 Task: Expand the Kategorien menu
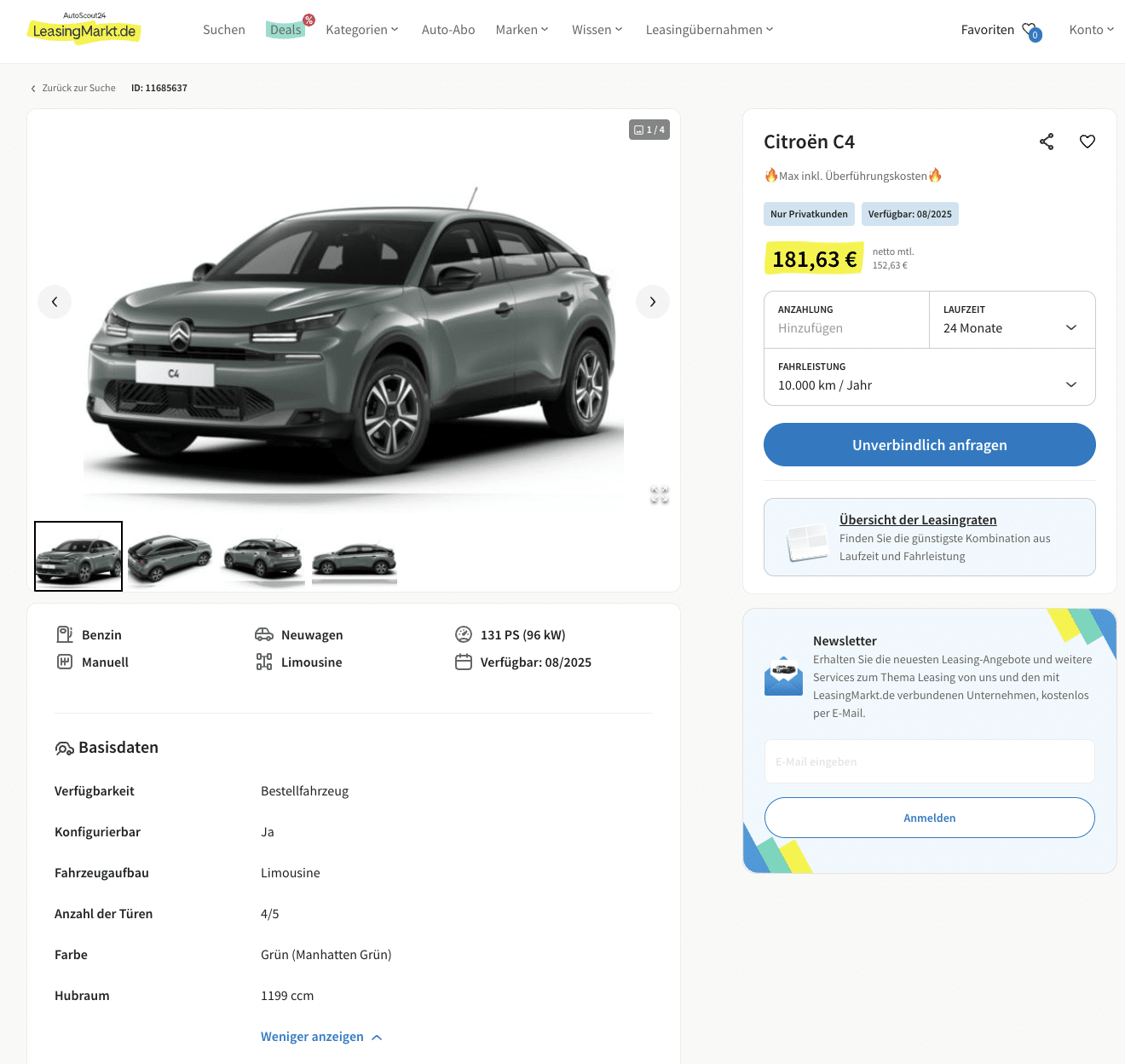(362, 30)
